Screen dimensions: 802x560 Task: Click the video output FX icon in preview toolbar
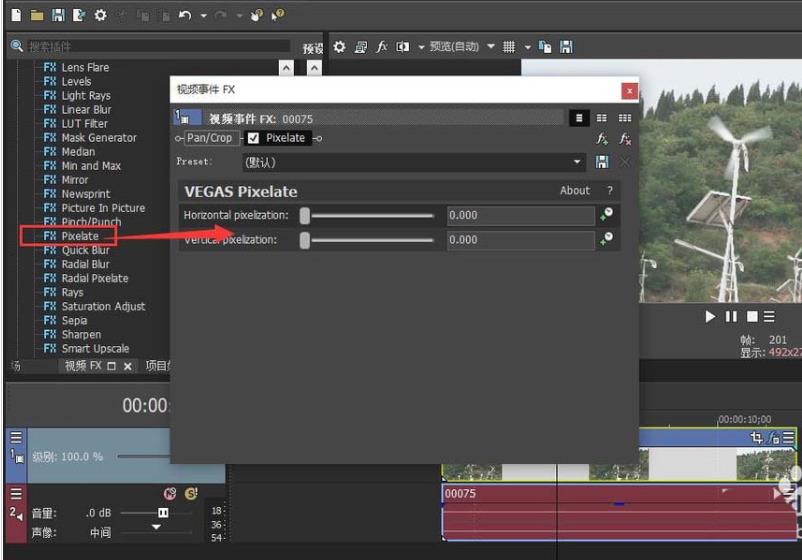(x=381, y=47)
